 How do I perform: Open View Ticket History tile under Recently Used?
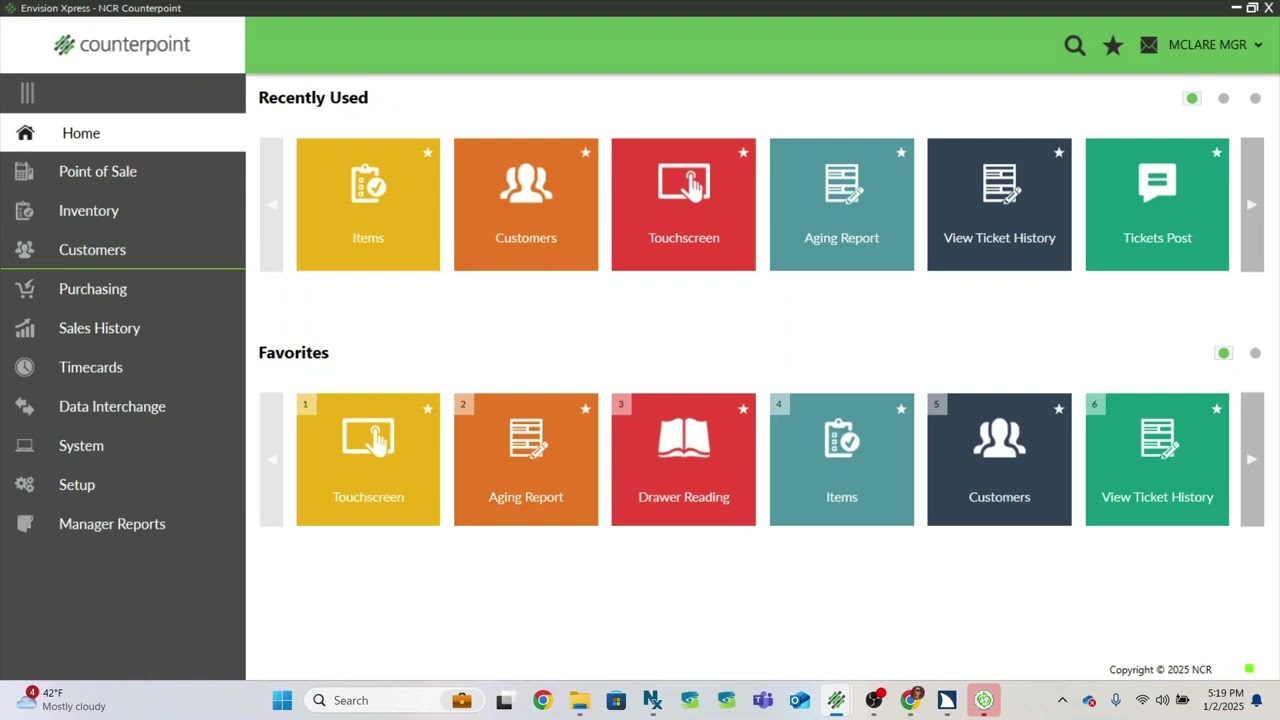999,204
